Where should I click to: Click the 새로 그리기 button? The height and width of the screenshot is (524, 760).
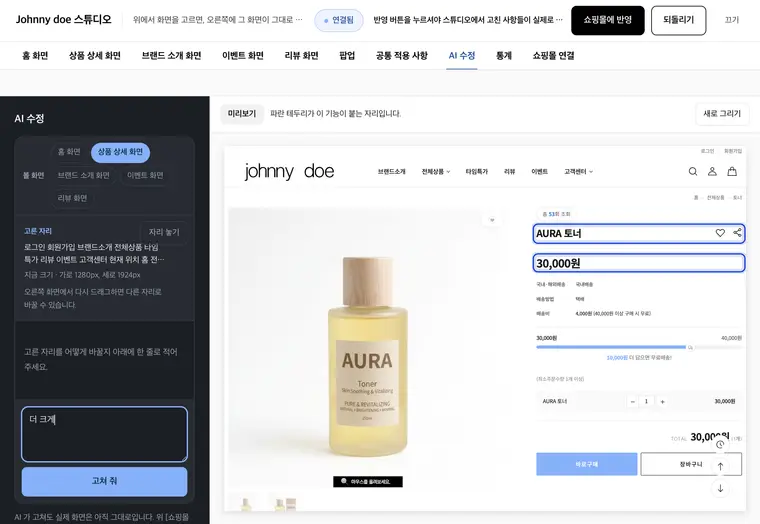pos(722,114)
